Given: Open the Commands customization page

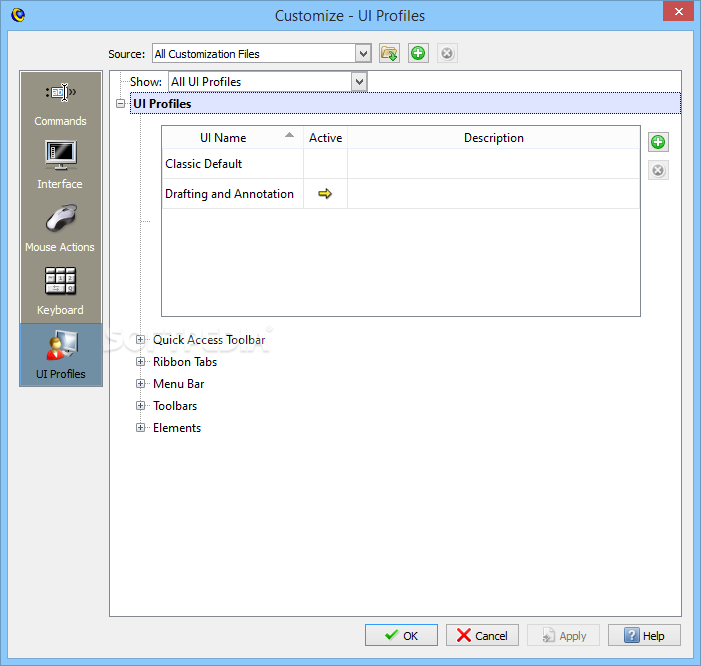Looking at the screenshot, I should tap(61, 104).
